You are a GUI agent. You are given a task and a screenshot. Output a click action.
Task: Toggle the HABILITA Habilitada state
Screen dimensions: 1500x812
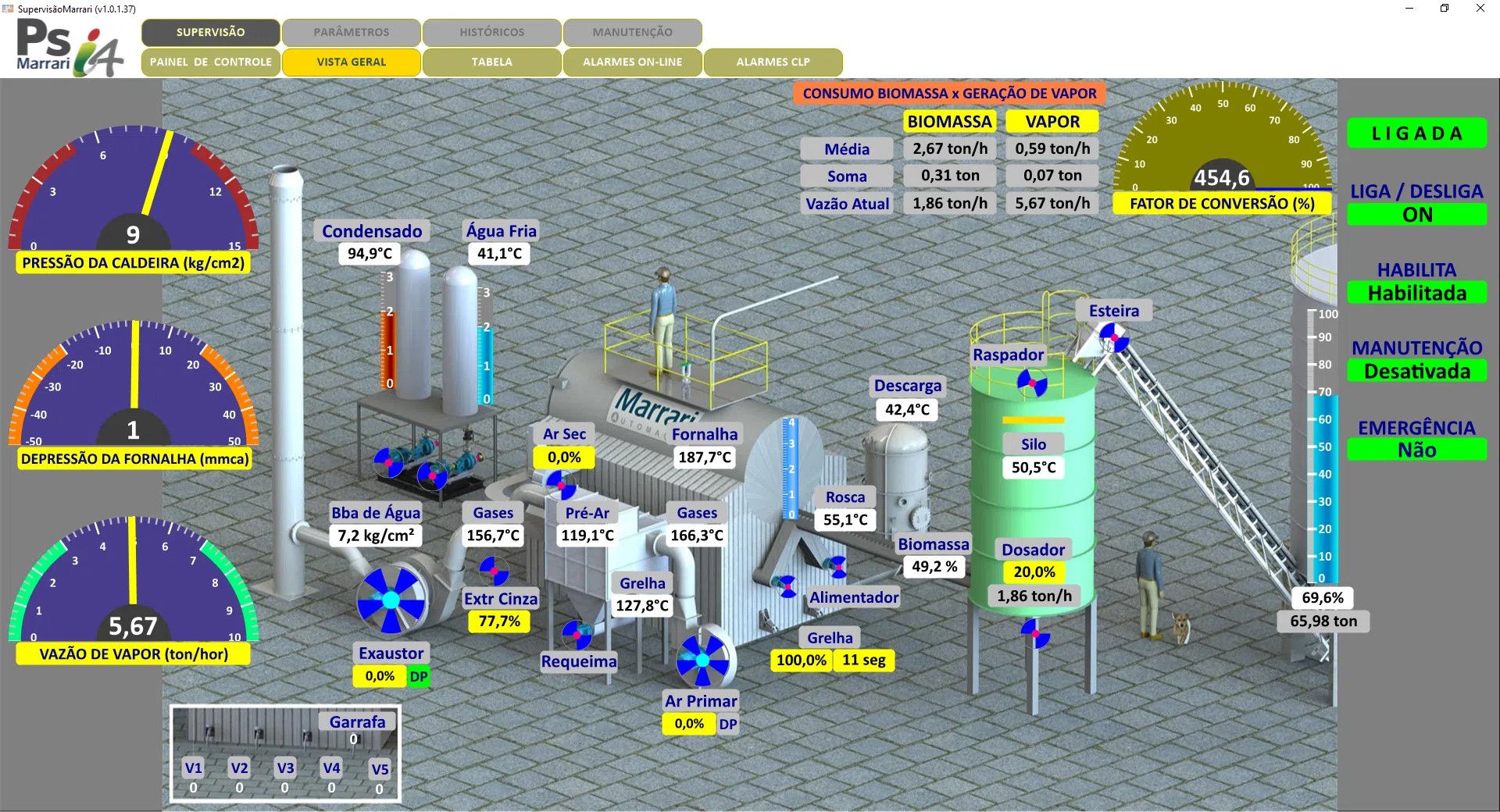(x=1417, y=294)
